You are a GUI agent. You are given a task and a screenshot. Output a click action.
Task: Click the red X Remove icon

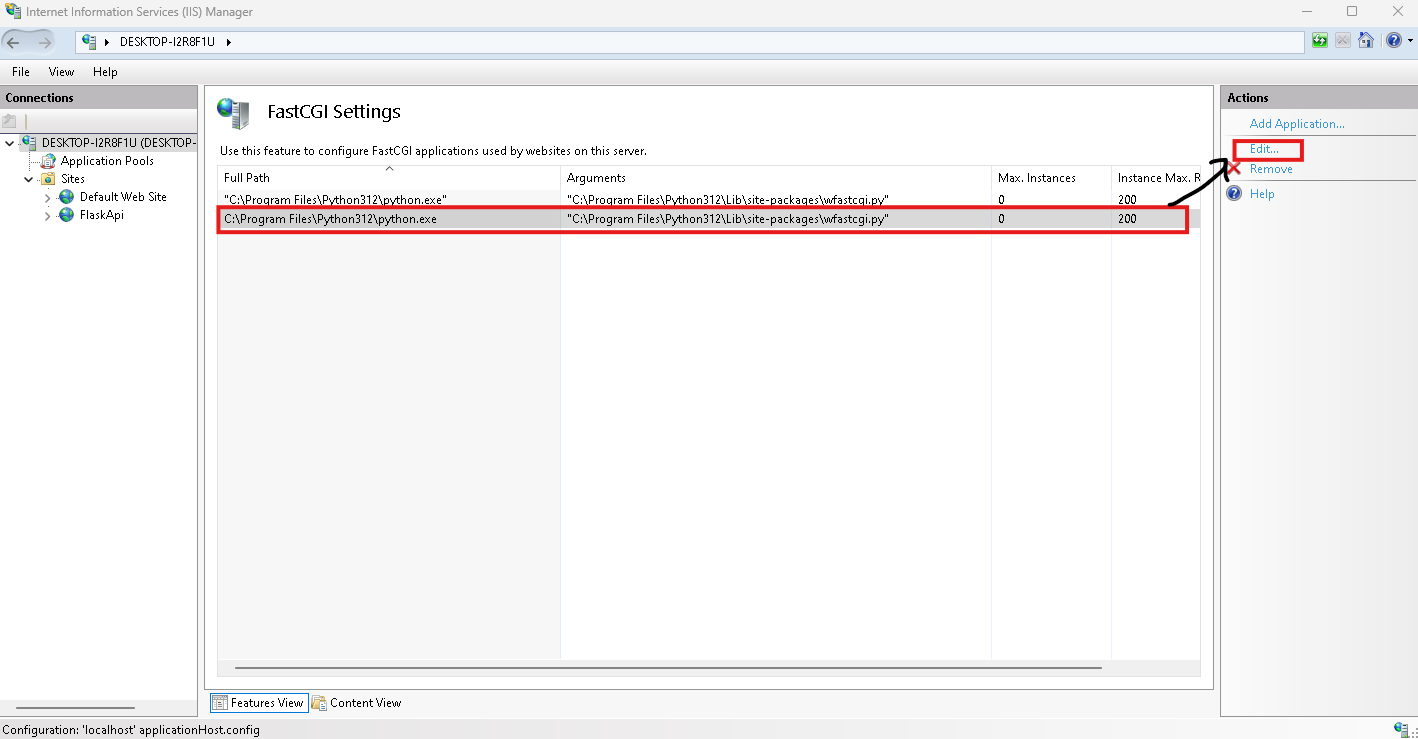[x=1234, y=169]
